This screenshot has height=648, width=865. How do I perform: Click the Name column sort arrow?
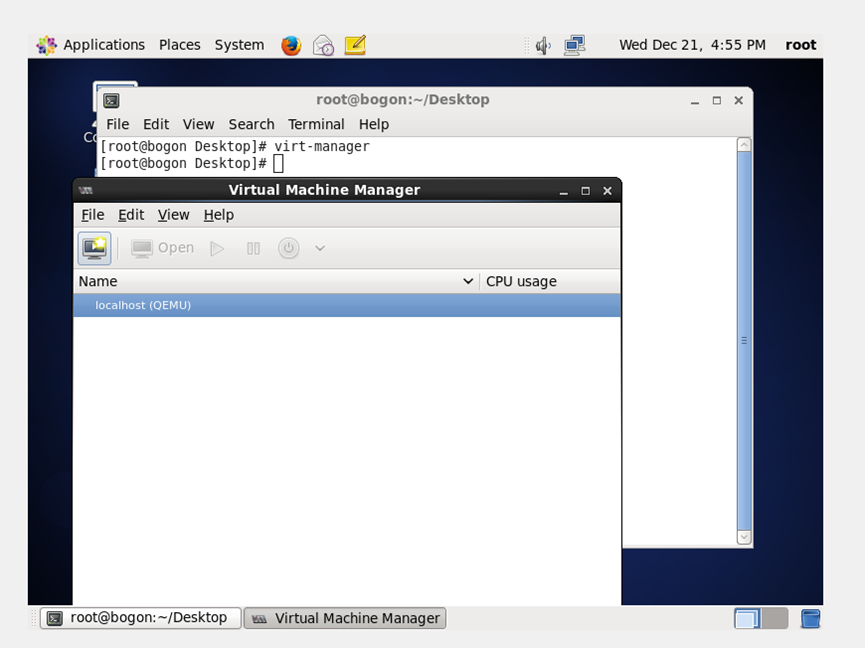click(468, 281)
